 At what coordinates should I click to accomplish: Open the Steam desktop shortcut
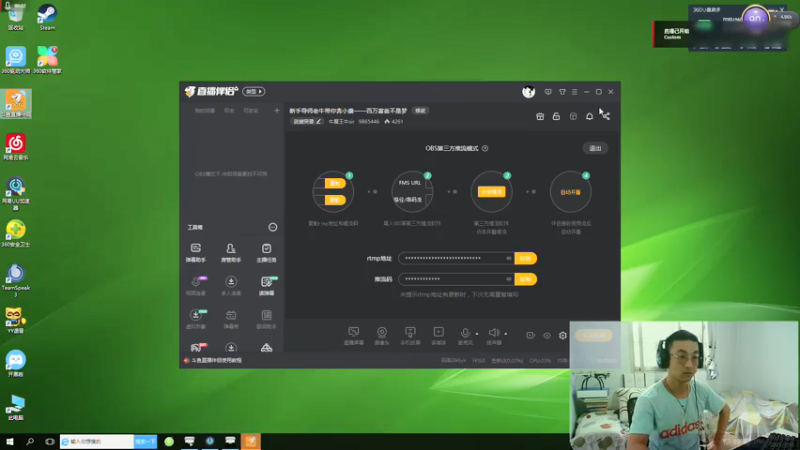(47, 17)
